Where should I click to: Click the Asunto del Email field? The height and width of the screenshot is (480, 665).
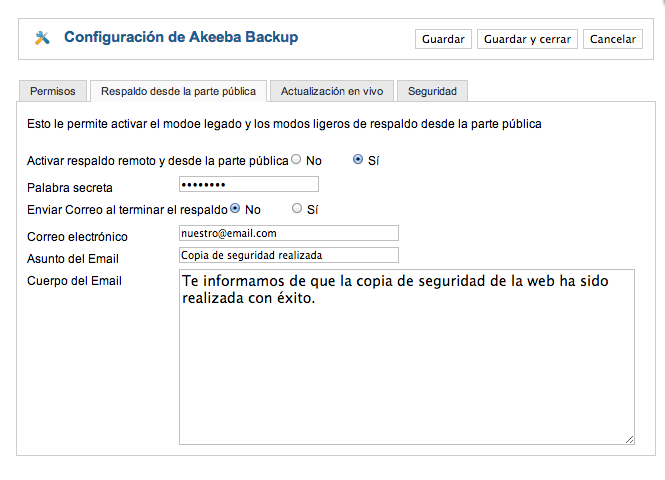coord(289,255)
